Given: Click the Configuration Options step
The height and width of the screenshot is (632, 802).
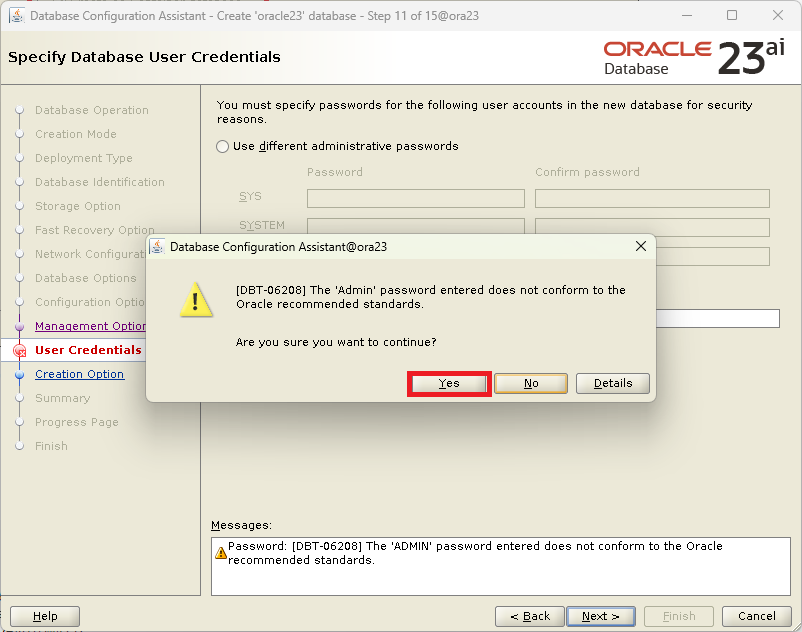Looking at the screenshot, I should pos(91,303).
